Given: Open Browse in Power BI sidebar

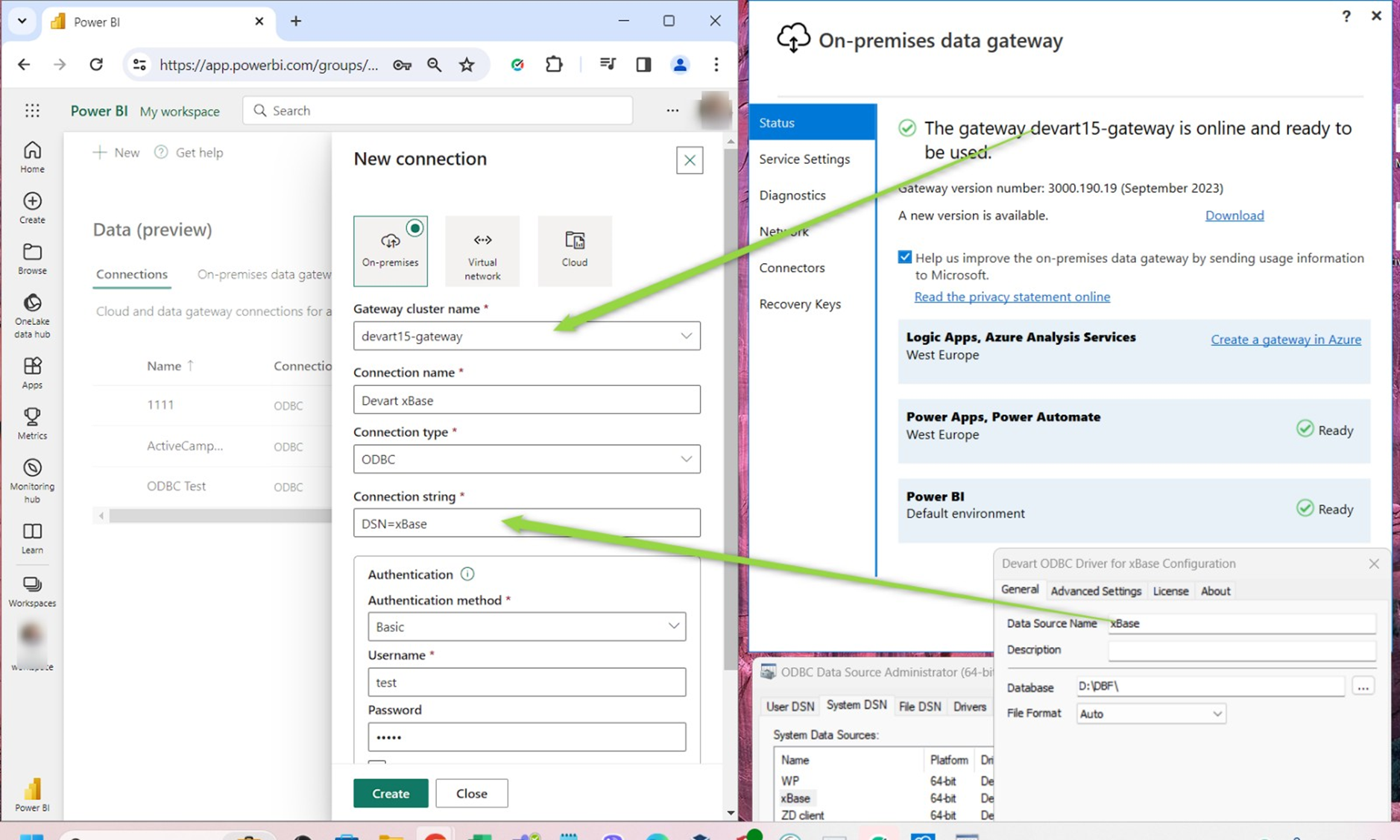Looking at the screenshot, I should tap(32, 259).
